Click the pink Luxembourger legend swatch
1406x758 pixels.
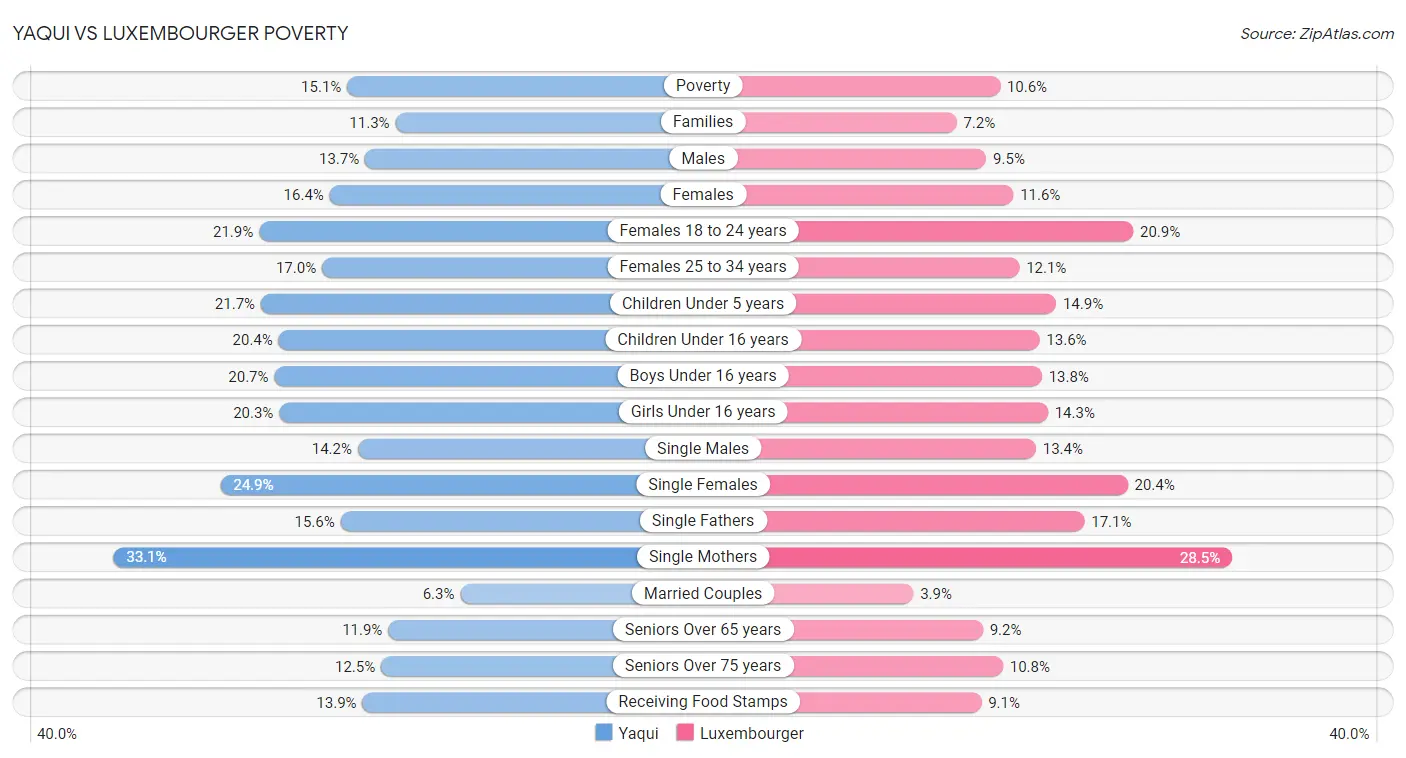tap(685, 733)
